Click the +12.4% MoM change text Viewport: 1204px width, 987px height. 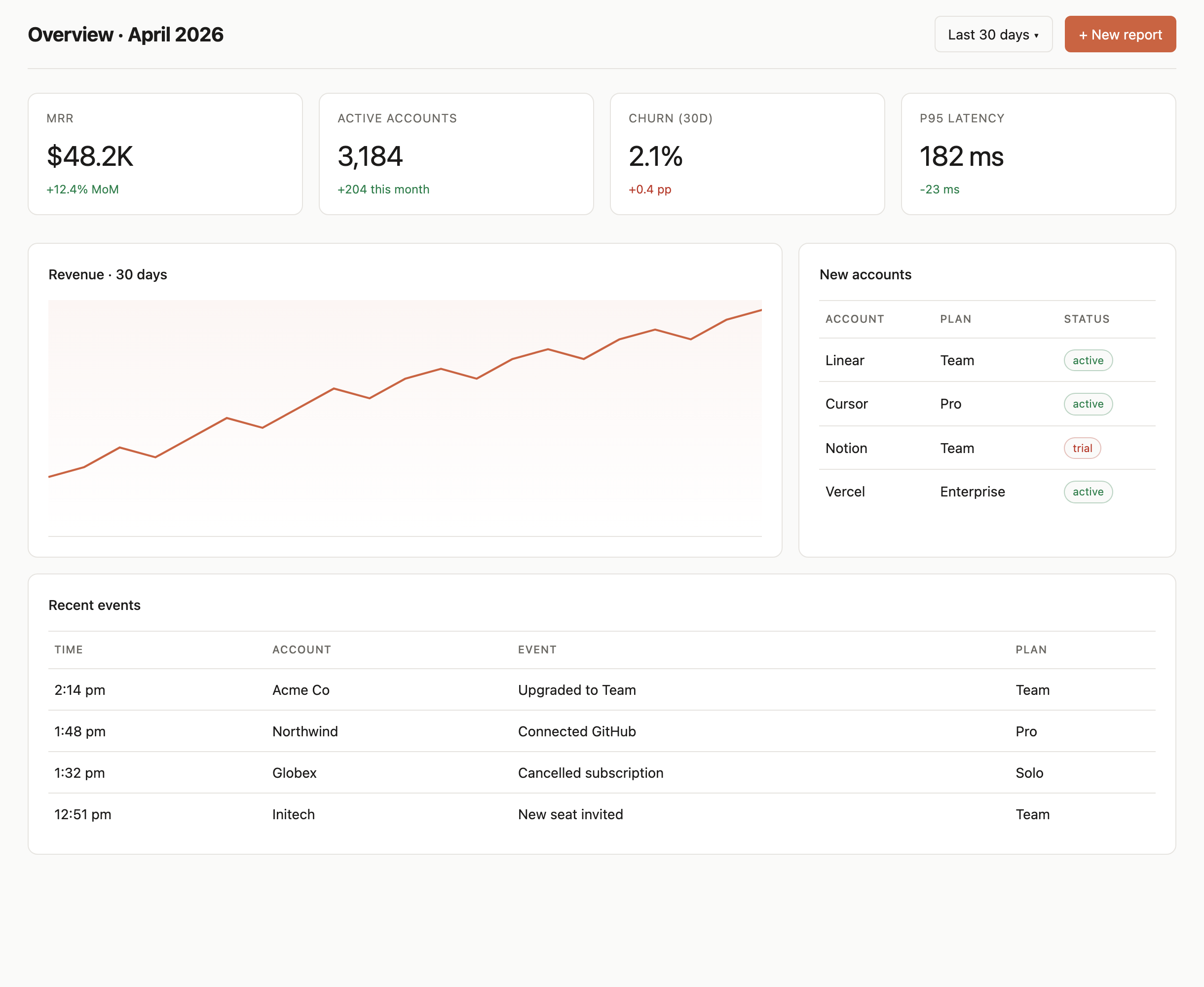[x=82, y=190]
